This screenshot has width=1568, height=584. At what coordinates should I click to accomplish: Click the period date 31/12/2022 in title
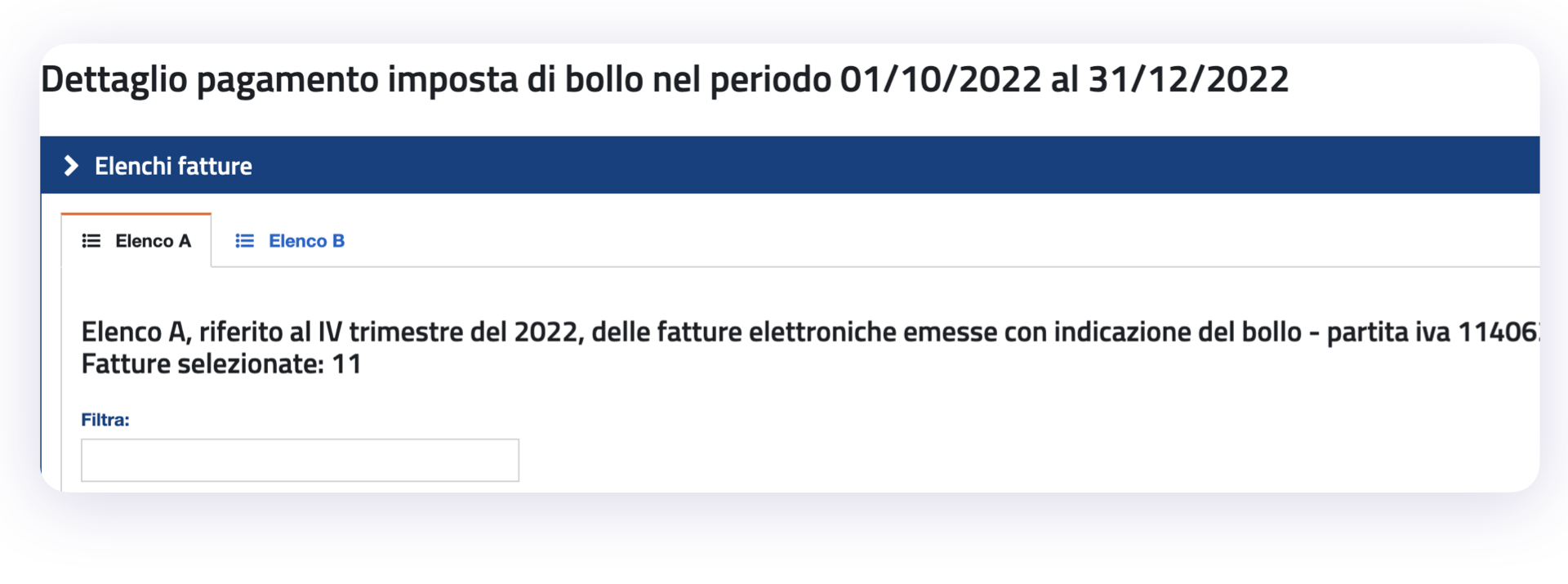coord(1189,79)
